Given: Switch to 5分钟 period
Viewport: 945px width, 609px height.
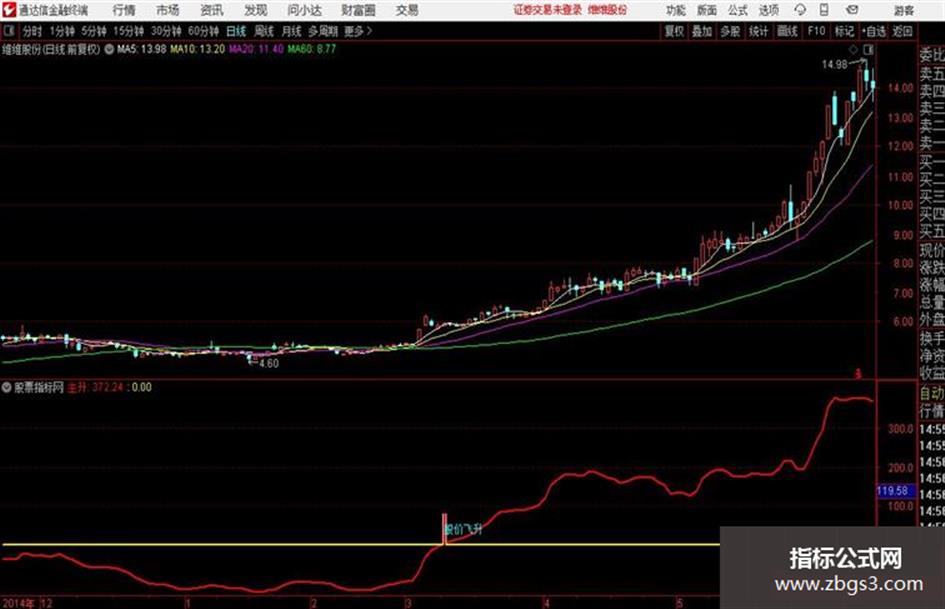Looking at the screenshot, I should click(x=94, y=31).
